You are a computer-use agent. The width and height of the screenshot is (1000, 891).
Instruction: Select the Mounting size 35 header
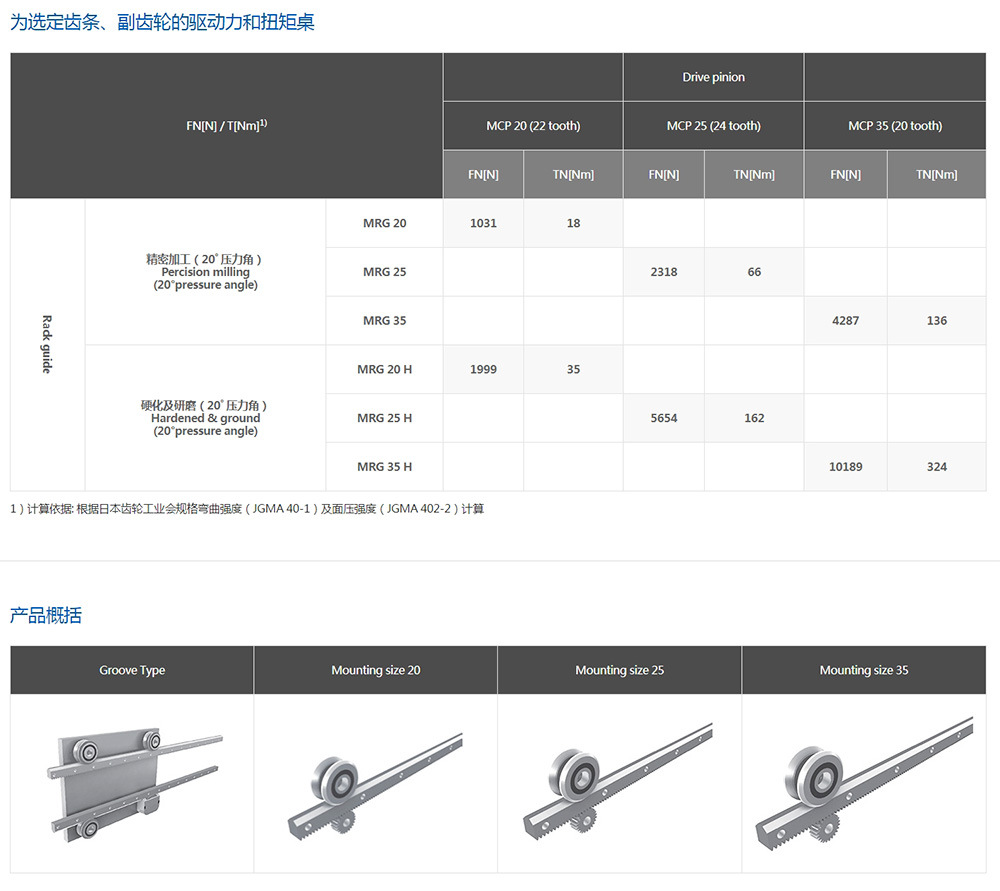(864, 670)
